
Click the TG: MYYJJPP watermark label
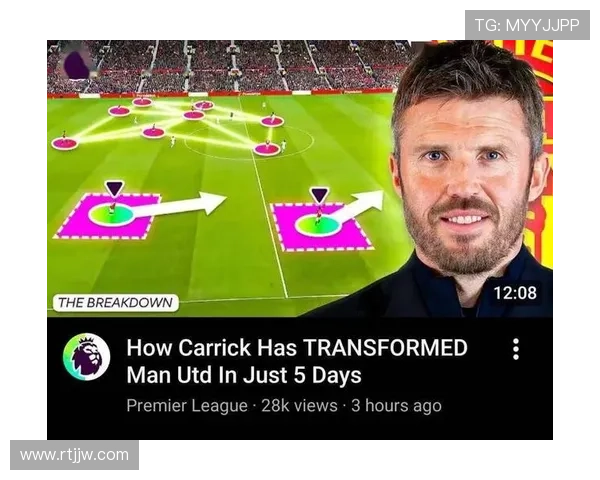point(527,25)
